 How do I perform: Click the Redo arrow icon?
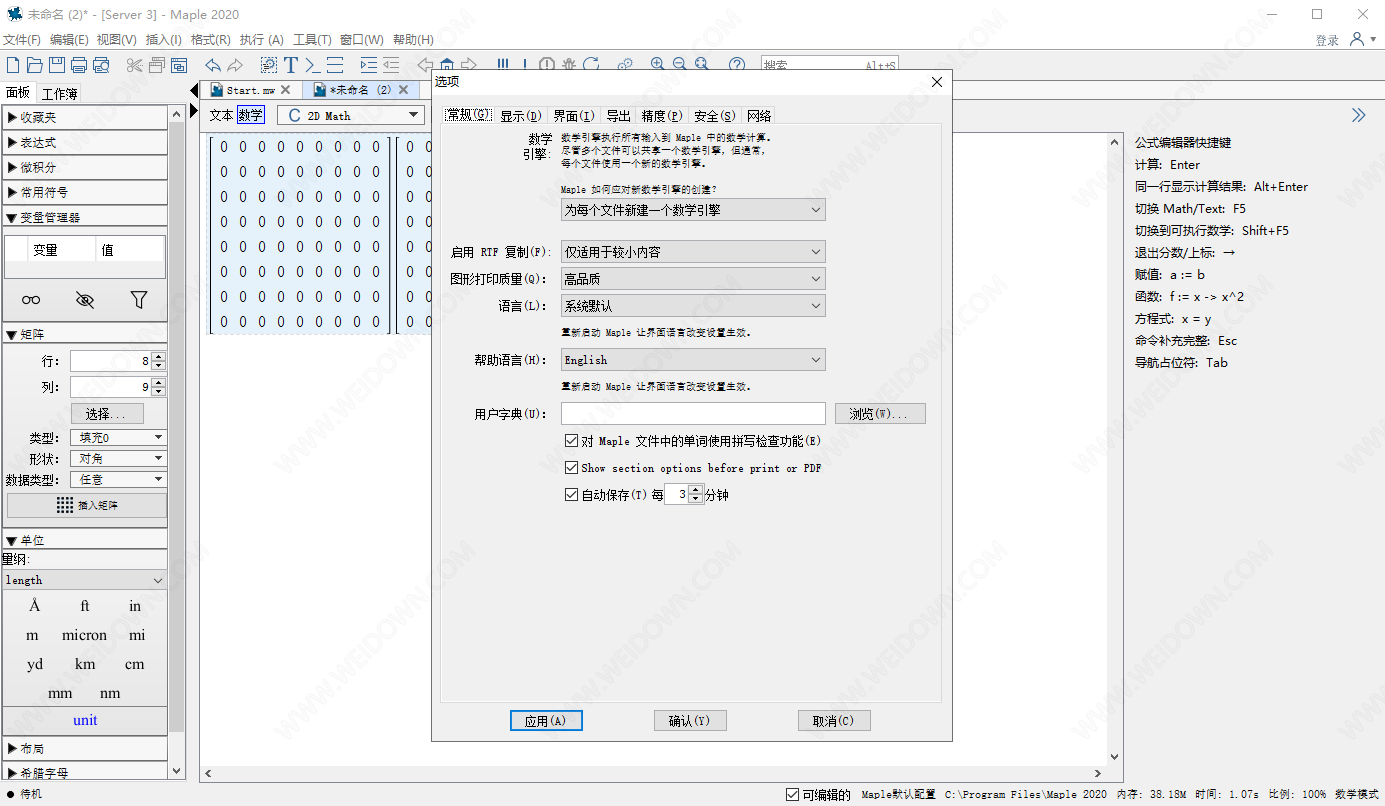(235, 65)
